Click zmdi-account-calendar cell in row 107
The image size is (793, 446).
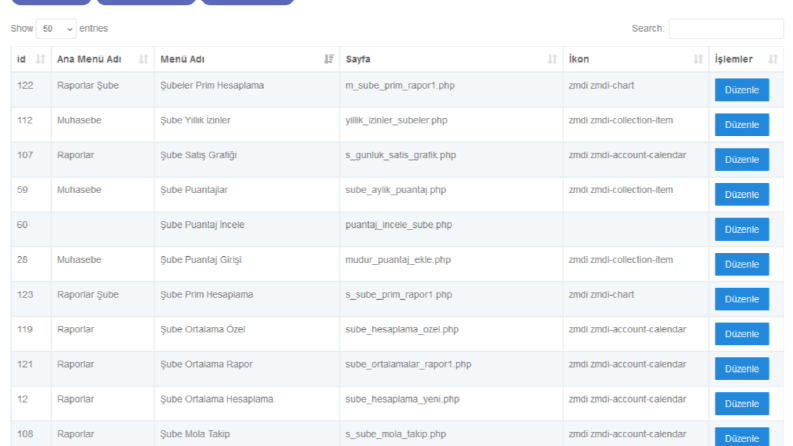(x=627, y=155)
